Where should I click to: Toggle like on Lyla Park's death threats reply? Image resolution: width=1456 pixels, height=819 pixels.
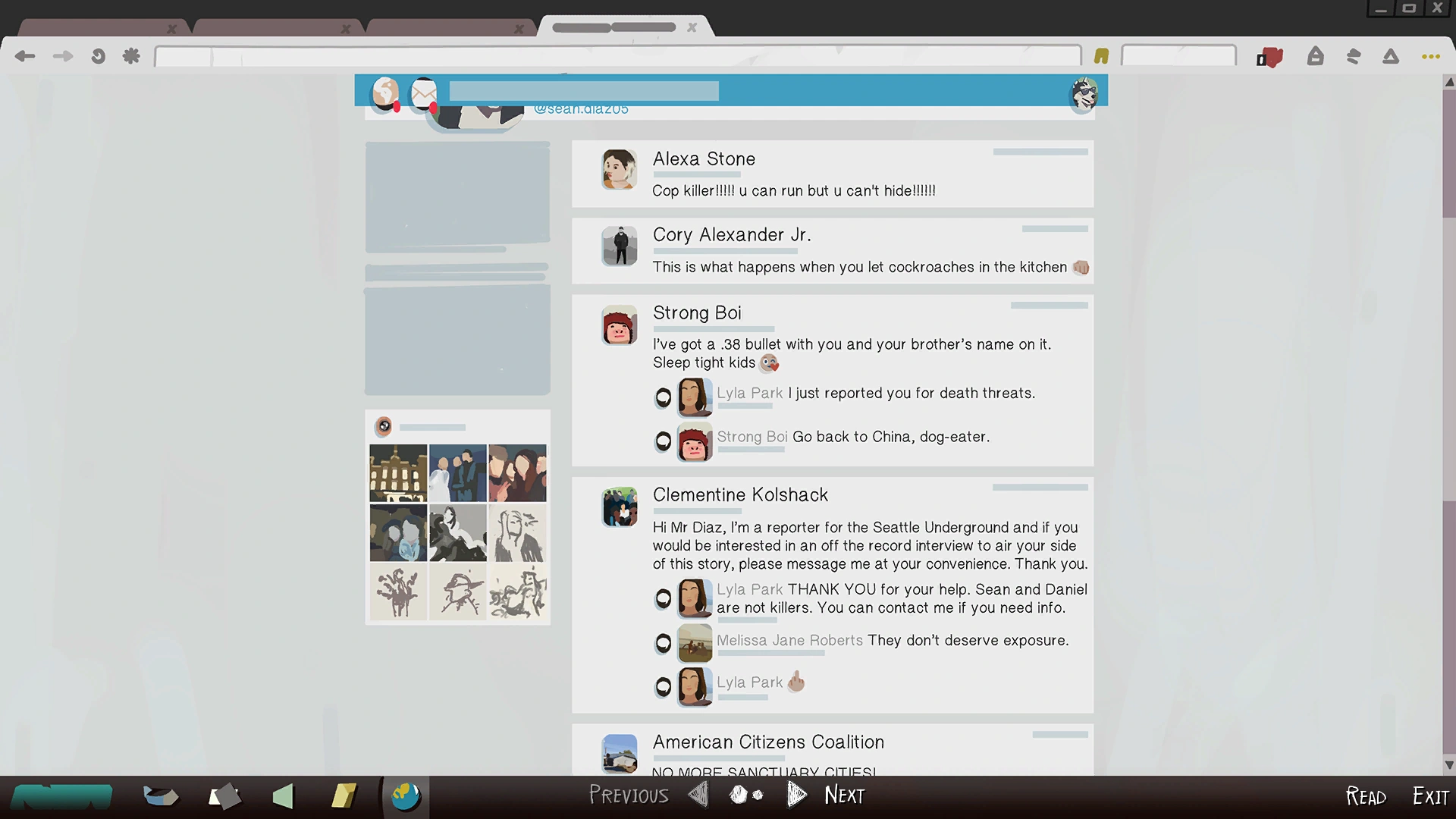coord(663,397)
